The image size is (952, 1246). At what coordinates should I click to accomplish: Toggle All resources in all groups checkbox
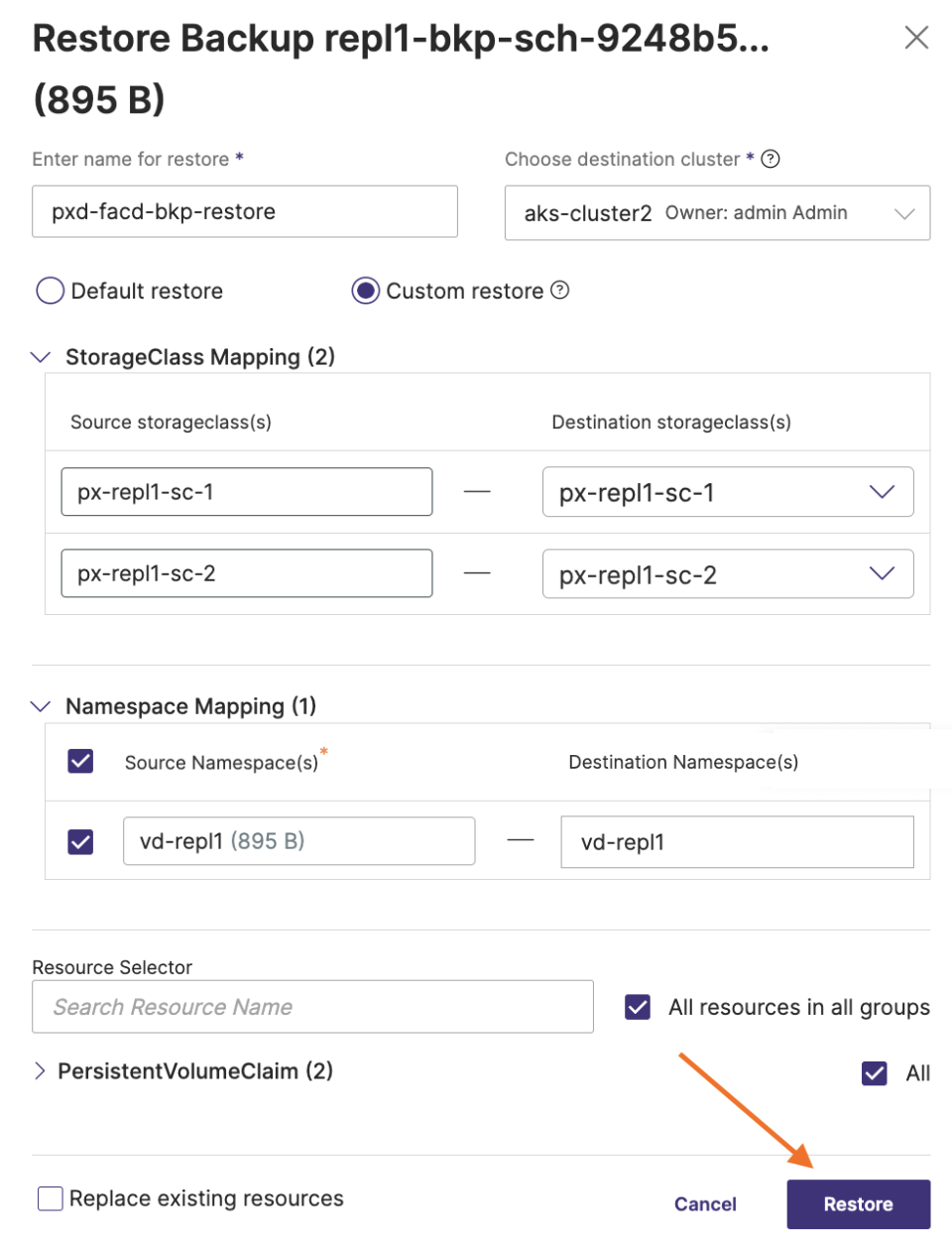pos(638,1007)
